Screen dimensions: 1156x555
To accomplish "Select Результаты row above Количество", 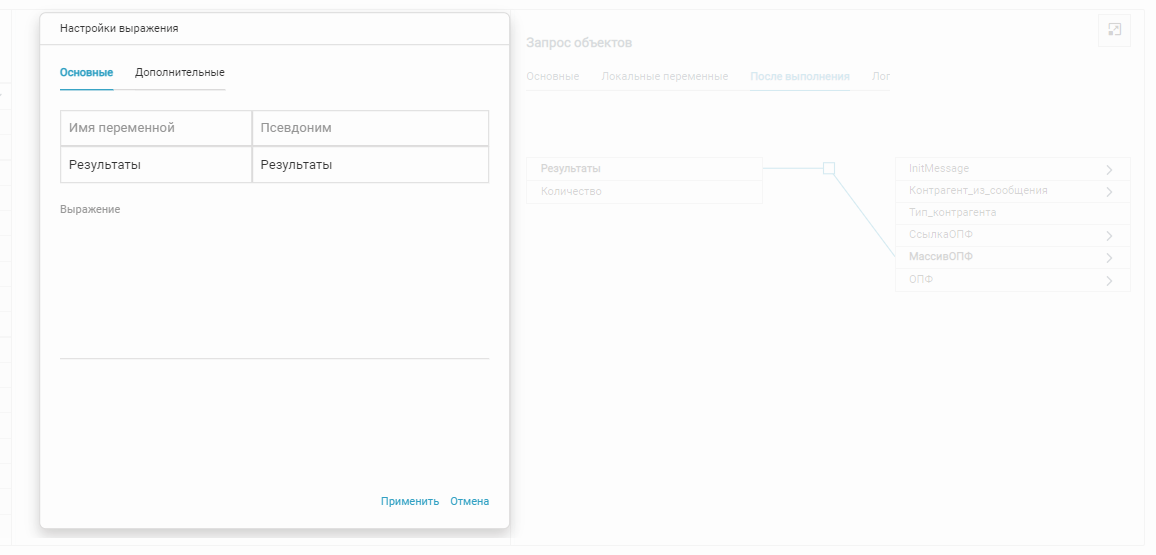I will tap(644, 169).
